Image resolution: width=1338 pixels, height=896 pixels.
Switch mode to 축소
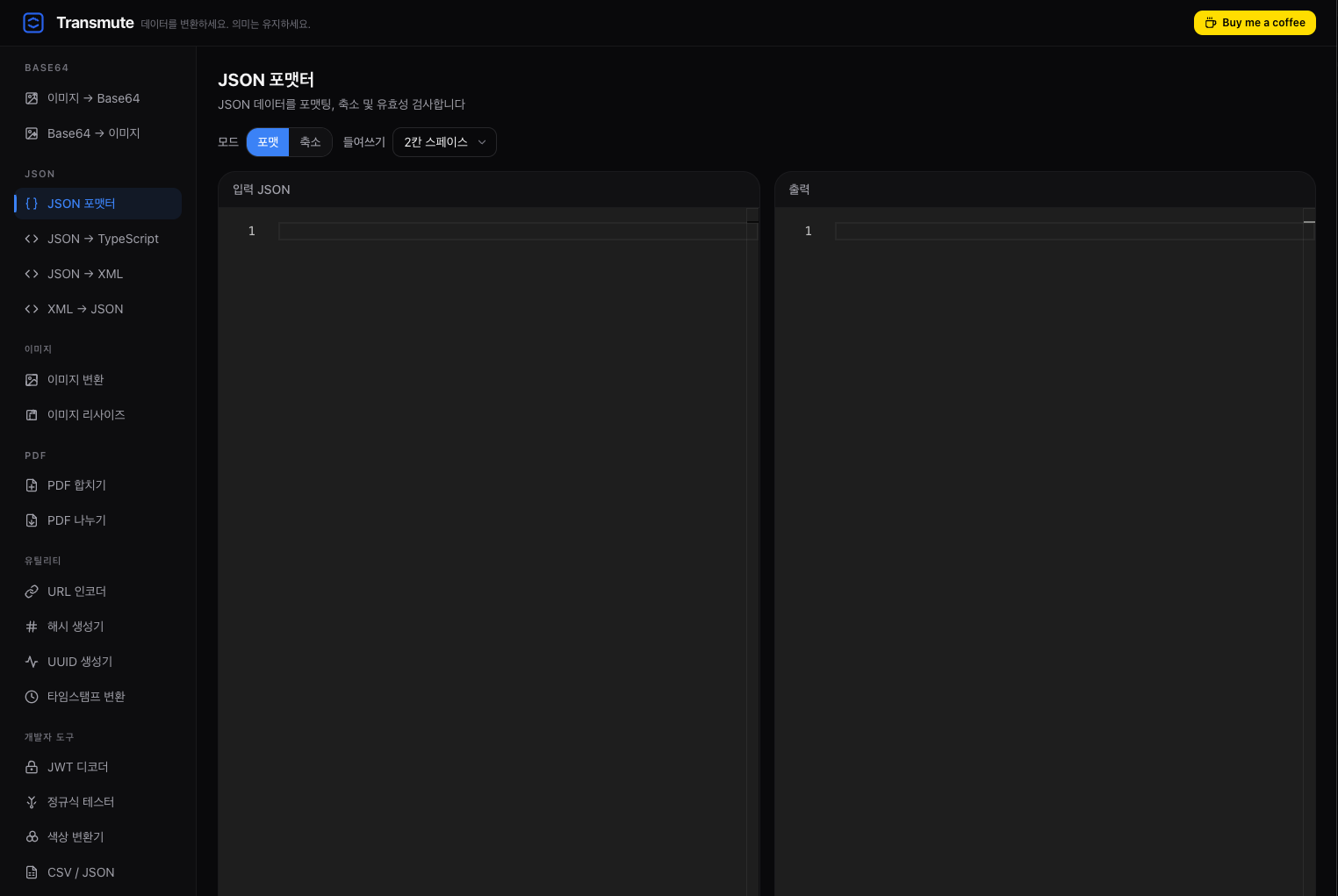(x=310, y=141)
